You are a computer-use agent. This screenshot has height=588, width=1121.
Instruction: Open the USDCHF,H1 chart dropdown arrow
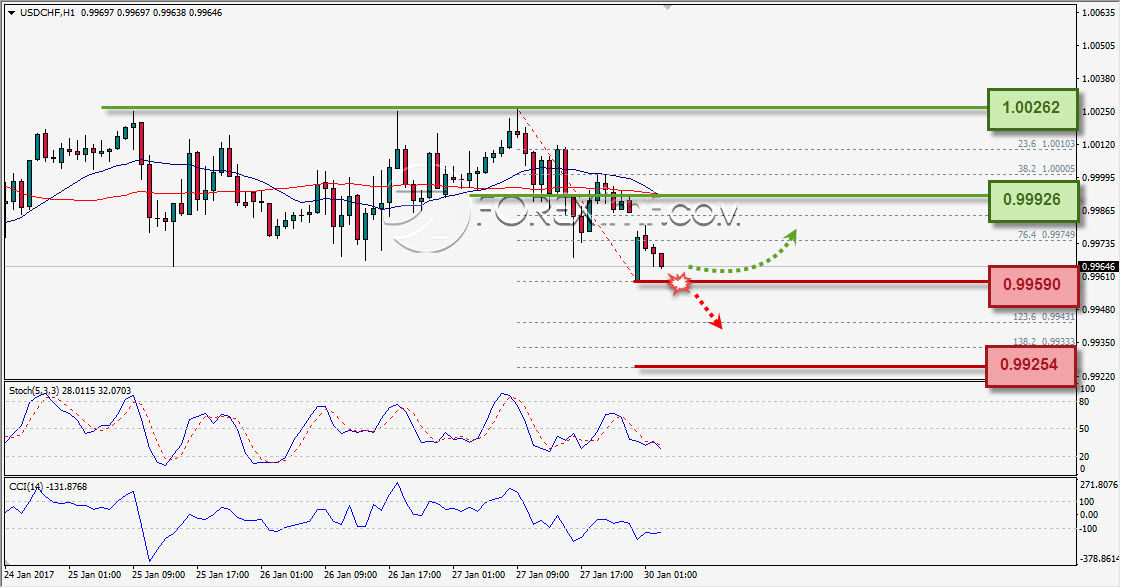(11, 13)
